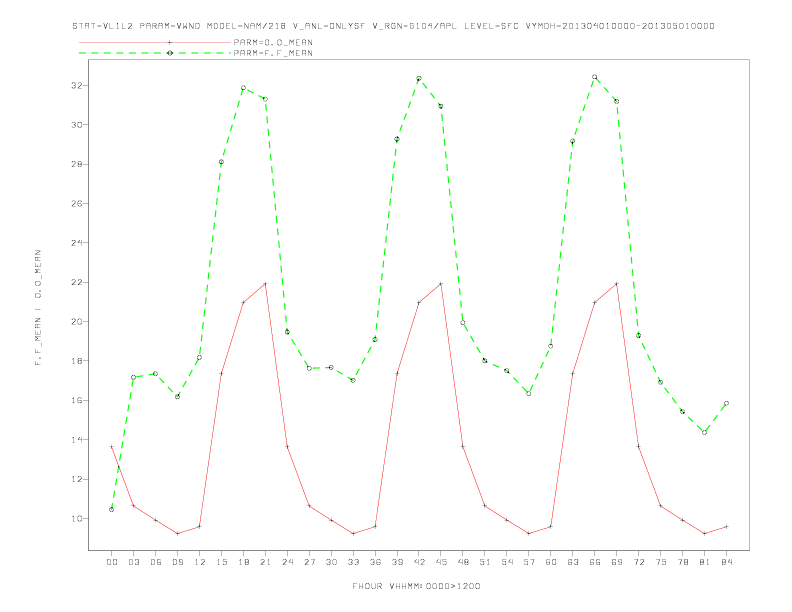Screen dimensions: 792x612
Task: Select the red solid legend line sample
Action: pyautogui.click(x=155, y=42)
